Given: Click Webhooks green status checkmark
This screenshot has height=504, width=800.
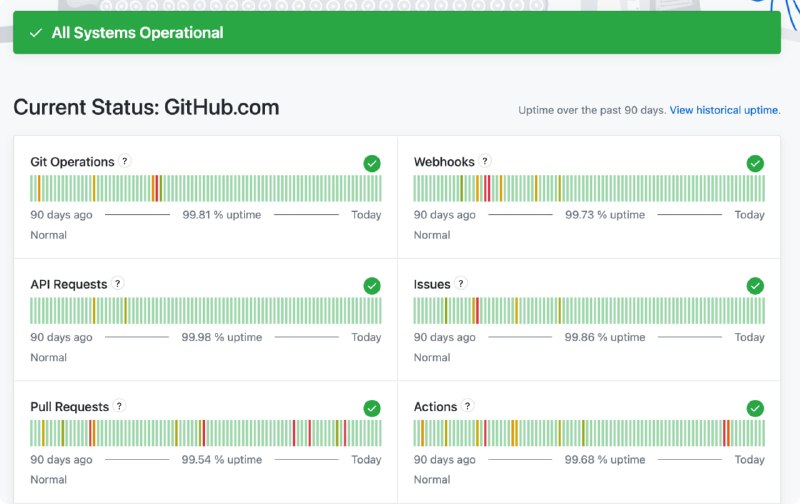Looking at the screenshot, I should click(x=755, y=163).
